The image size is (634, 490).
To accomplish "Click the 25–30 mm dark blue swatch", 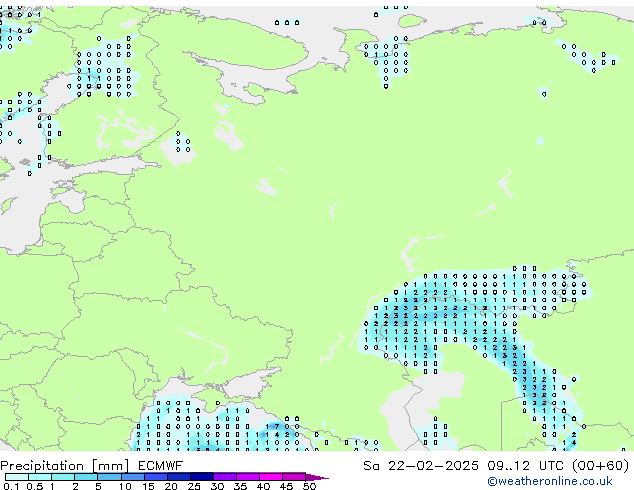I will click(x=201, y=477).
